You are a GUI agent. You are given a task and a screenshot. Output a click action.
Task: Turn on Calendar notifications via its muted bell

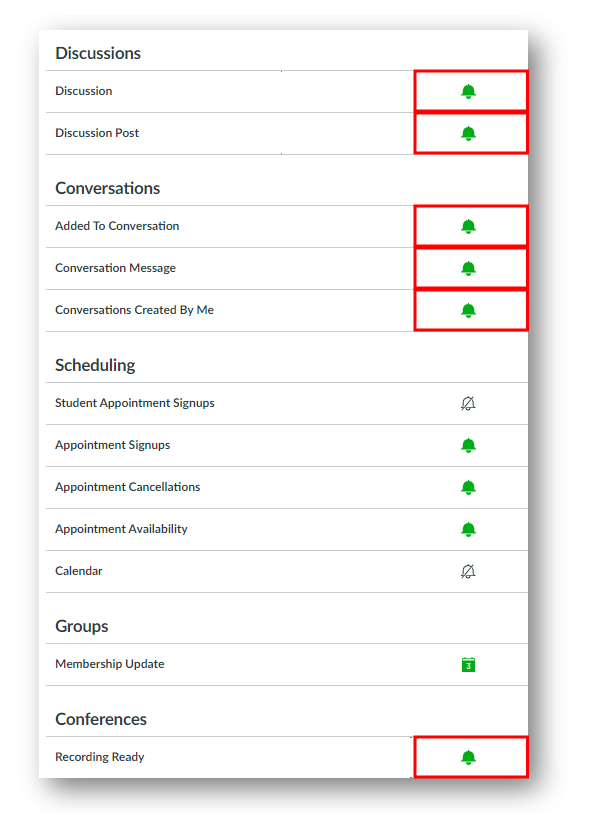pyautogui.click(x=469, y=571)
